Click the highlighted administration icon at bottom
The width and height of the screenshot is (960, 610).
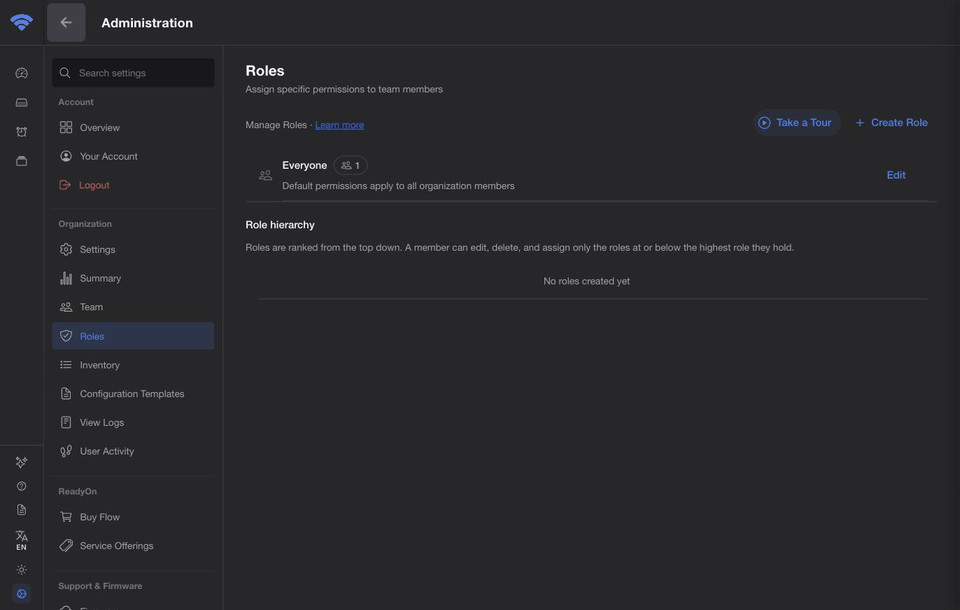click(x=21, y=593)
